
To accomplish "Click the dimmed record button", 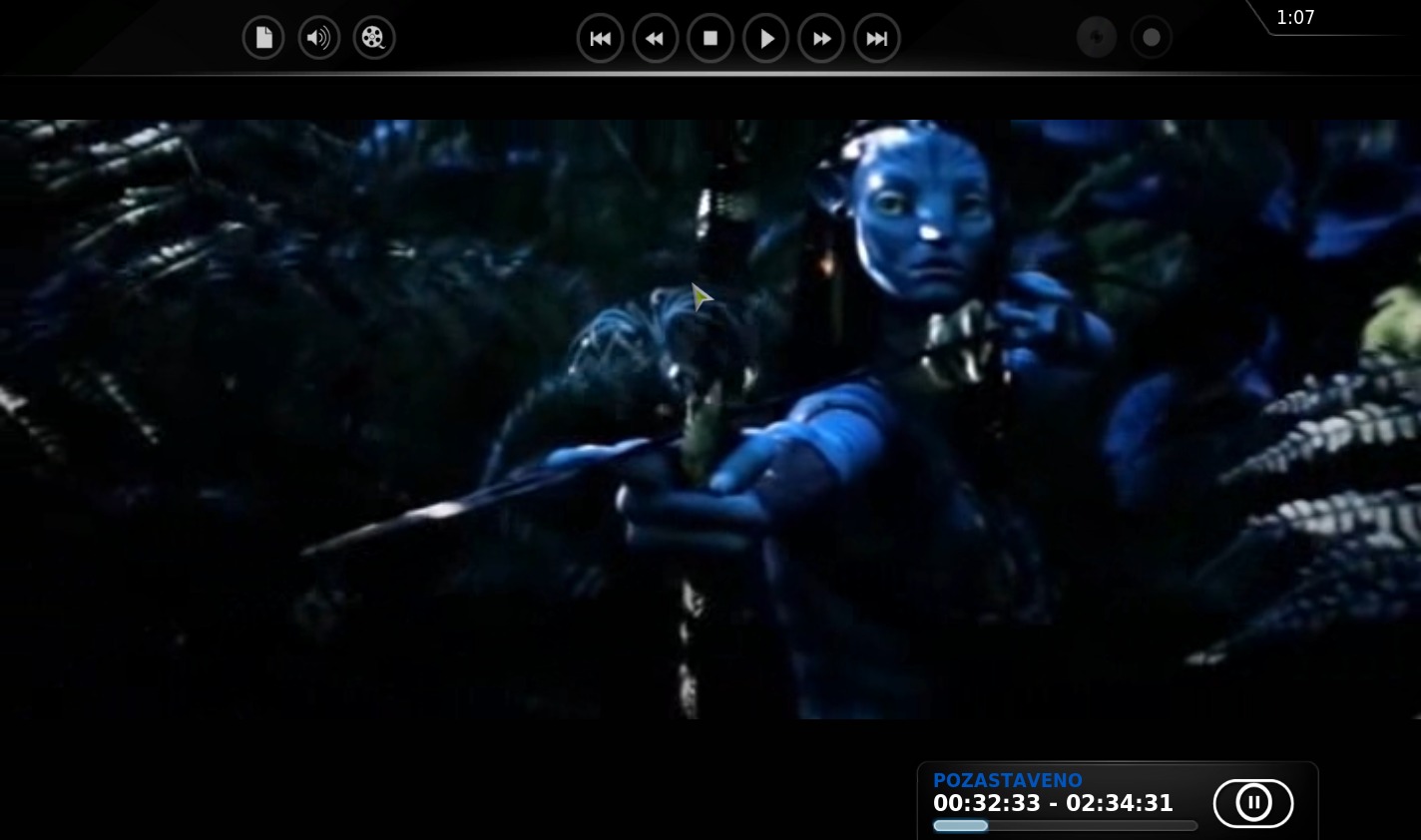I will tap(1152, 38).
